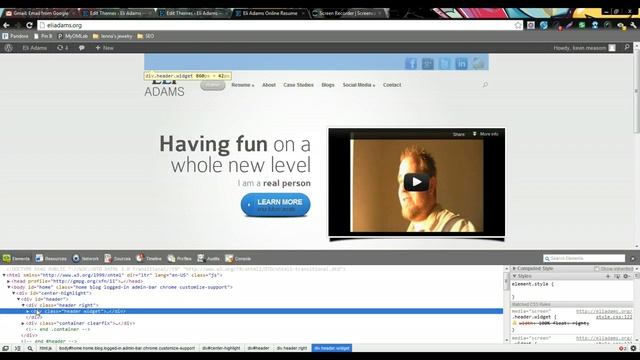Click the red error count indicator
640x360 pixels.
click(x=622, y=348)
